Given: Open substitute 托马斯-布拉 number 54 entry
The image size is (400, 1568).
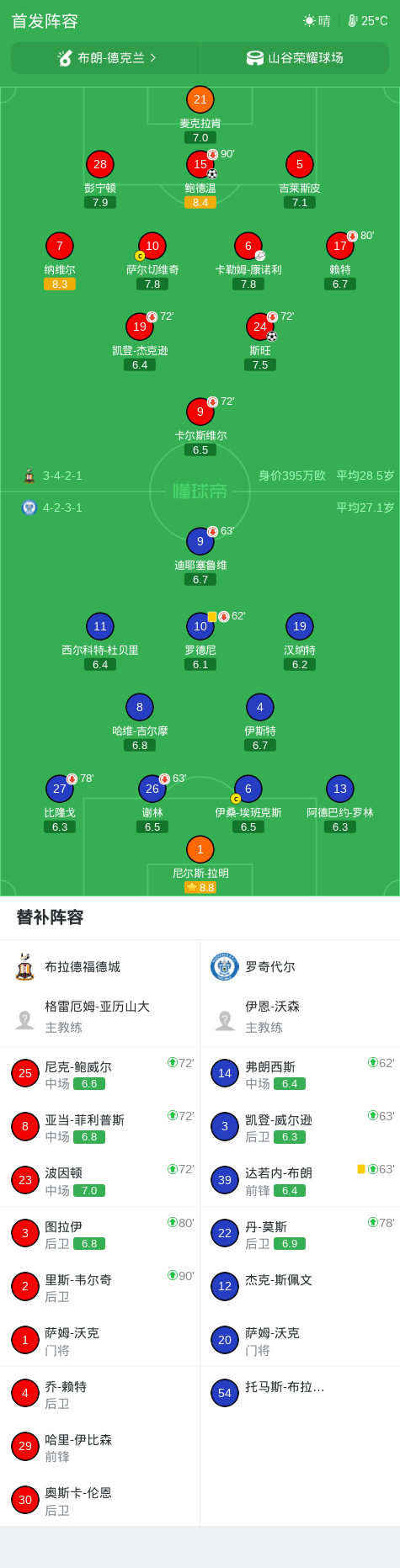Looking at the screenshot, I should point(300,1393).
